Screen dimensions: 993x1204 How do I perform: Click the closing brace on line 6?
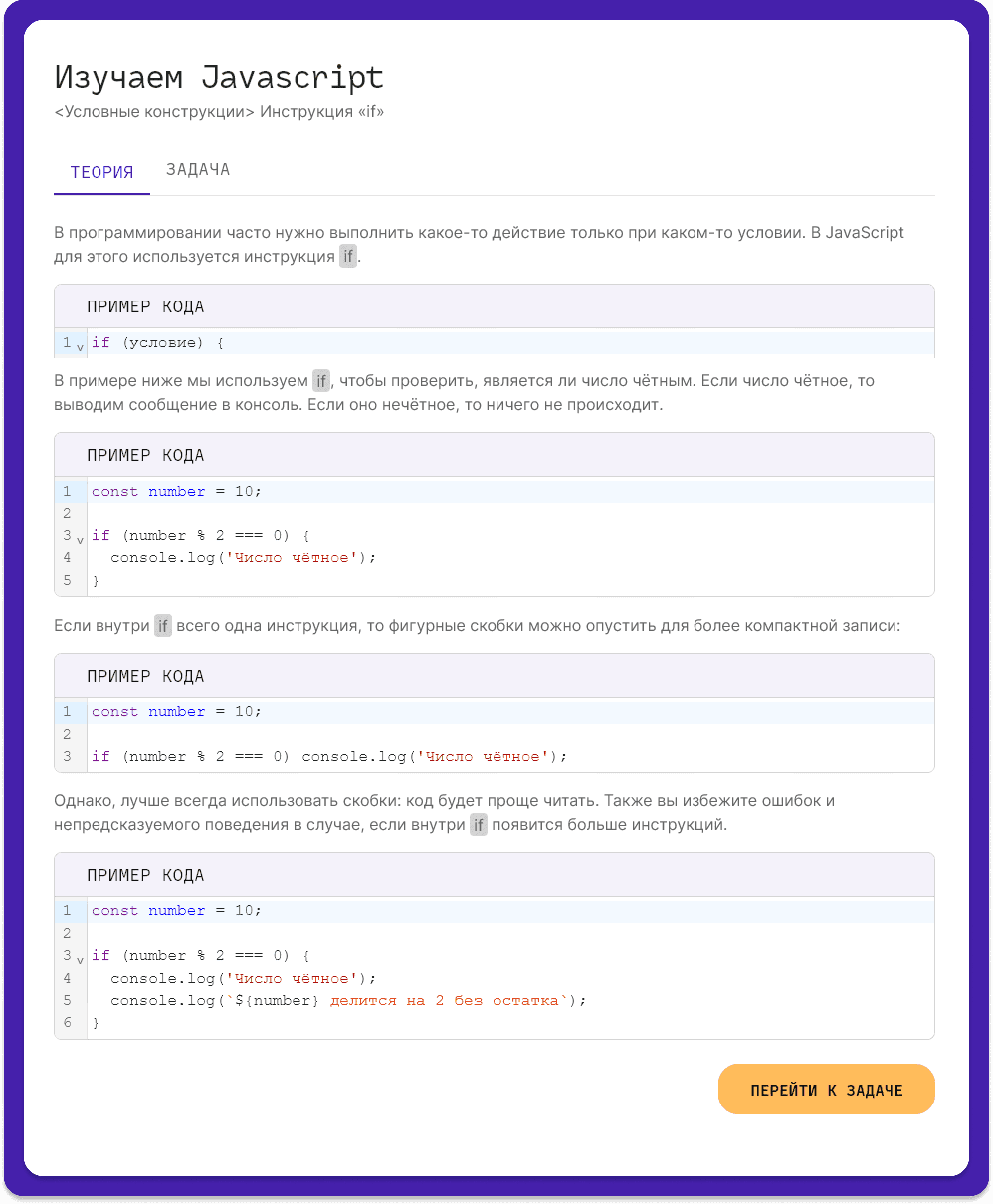[96, 1023]
